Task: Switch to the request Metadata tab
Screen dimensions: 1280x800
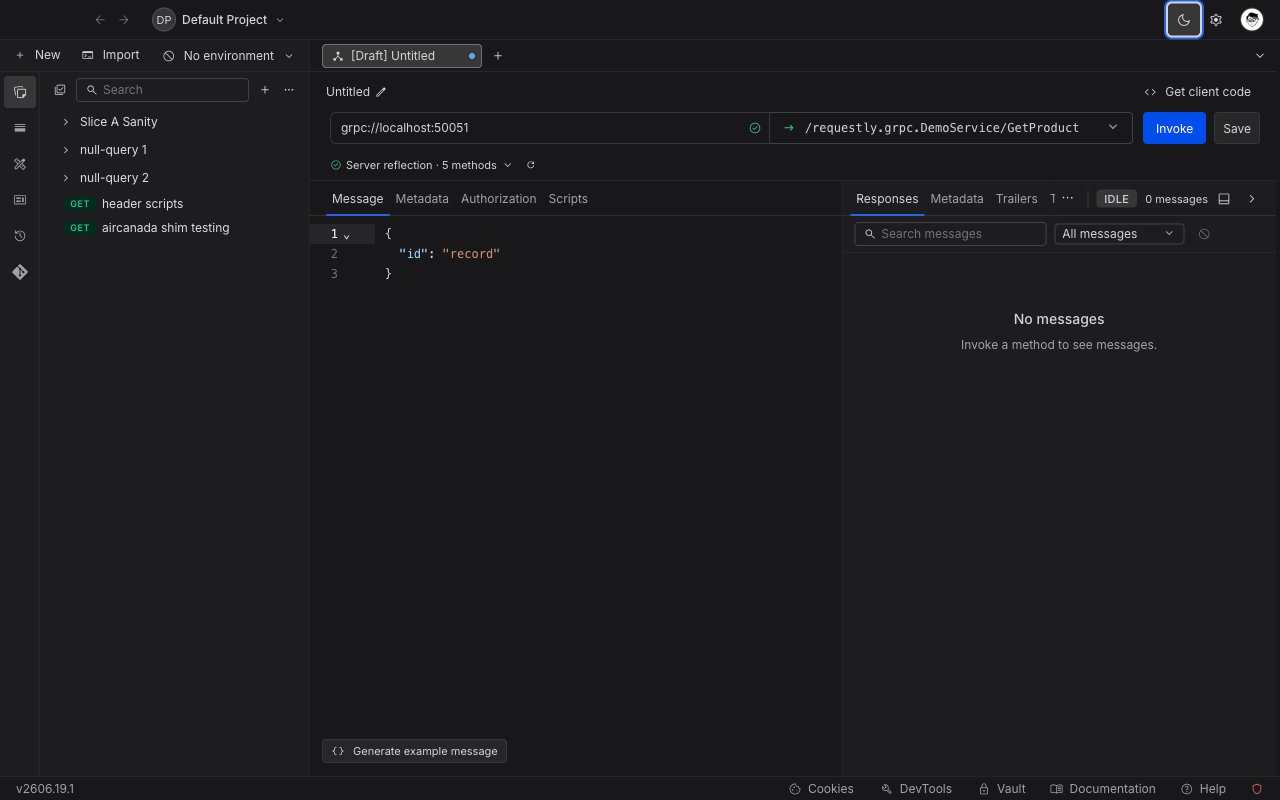Action: tap(422, 199)
